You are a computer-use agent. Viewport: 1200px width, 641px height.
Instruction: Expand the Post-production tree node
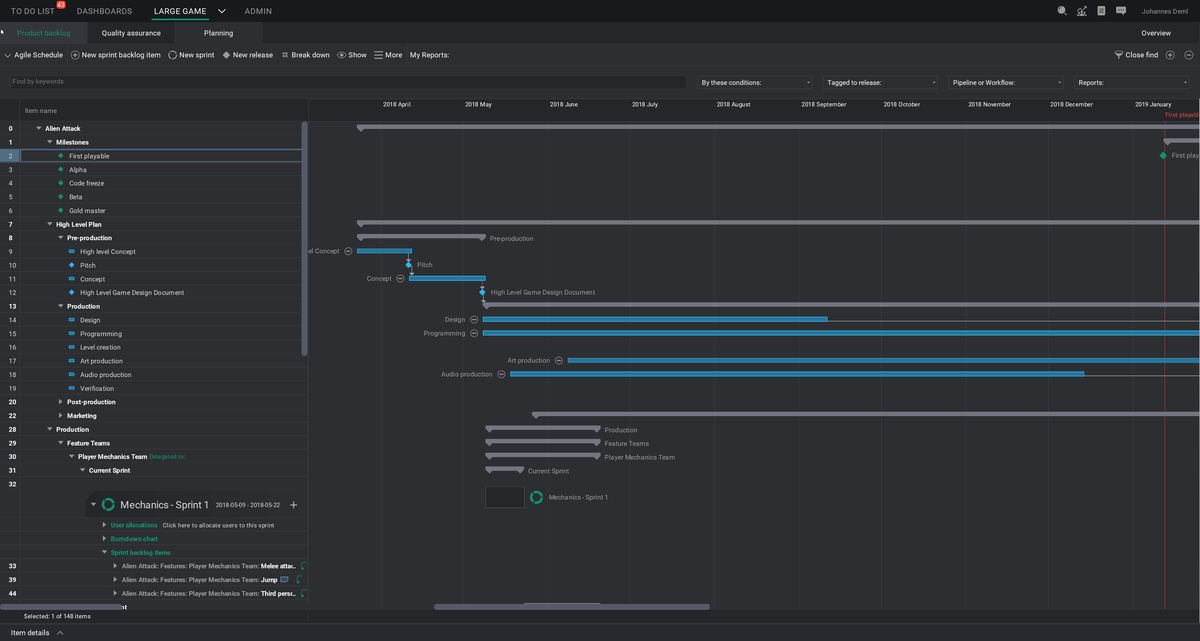61,402
